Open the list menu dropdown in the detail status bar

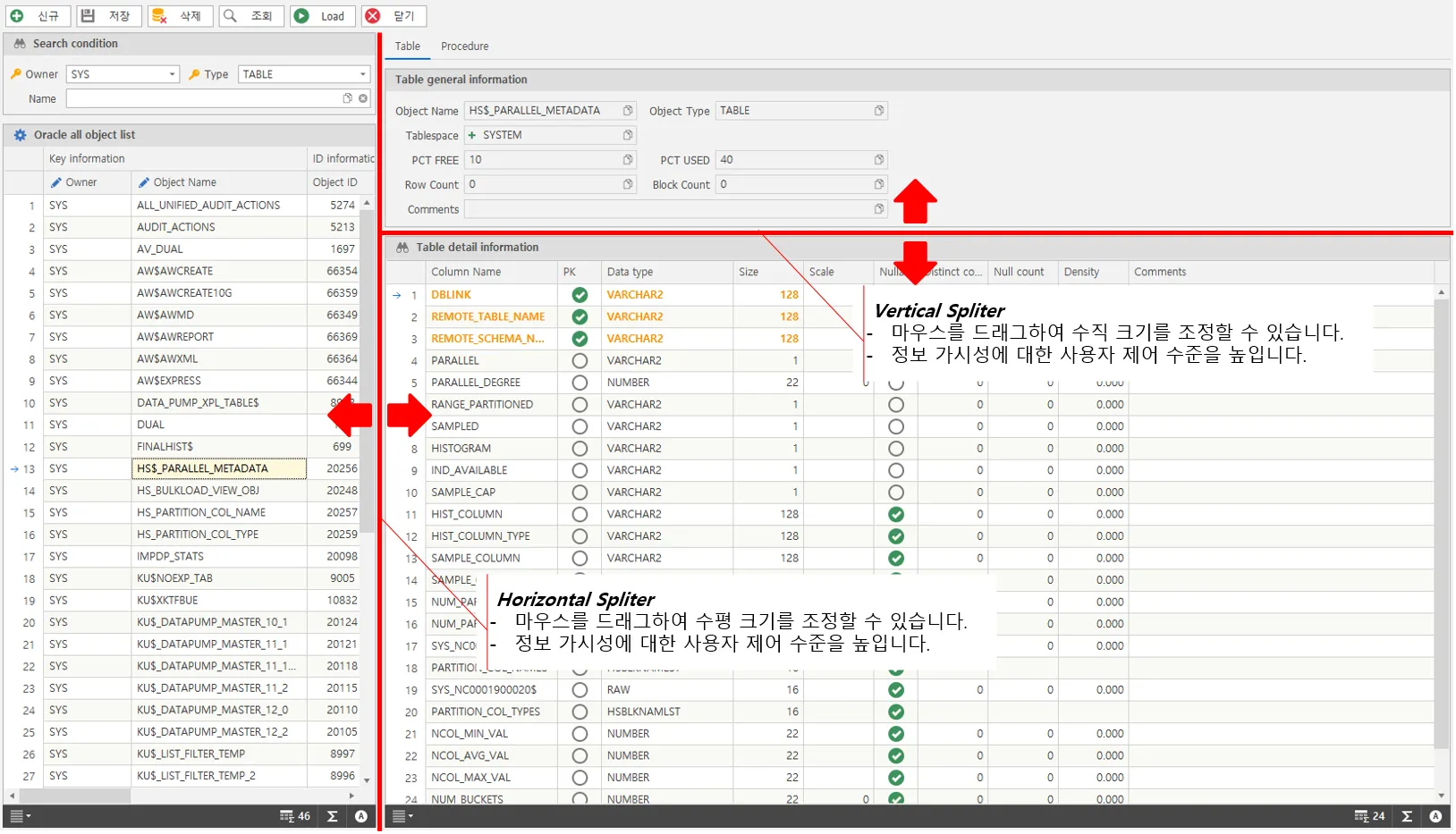(401, 815)
